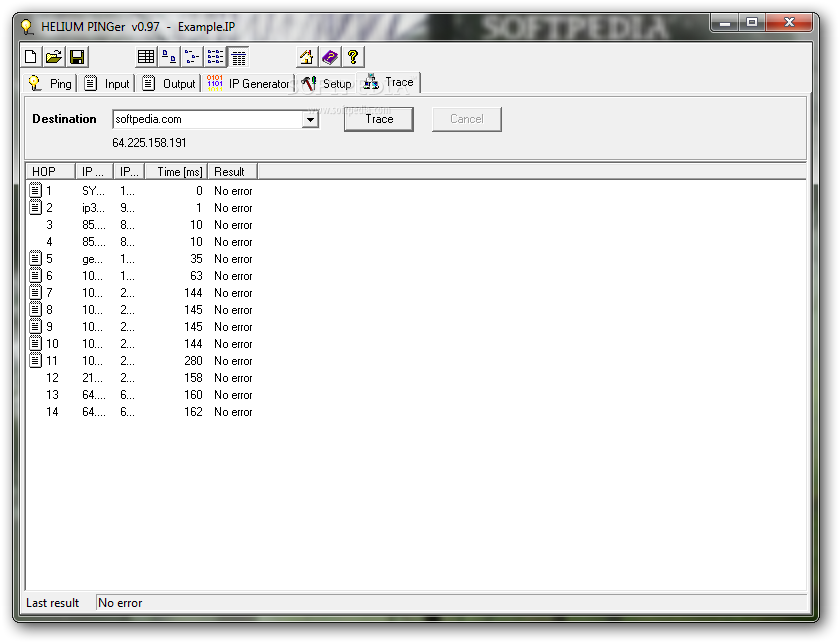Select hop 14 row number
This screenshot has height=643, width=840.
coord(52,412)
